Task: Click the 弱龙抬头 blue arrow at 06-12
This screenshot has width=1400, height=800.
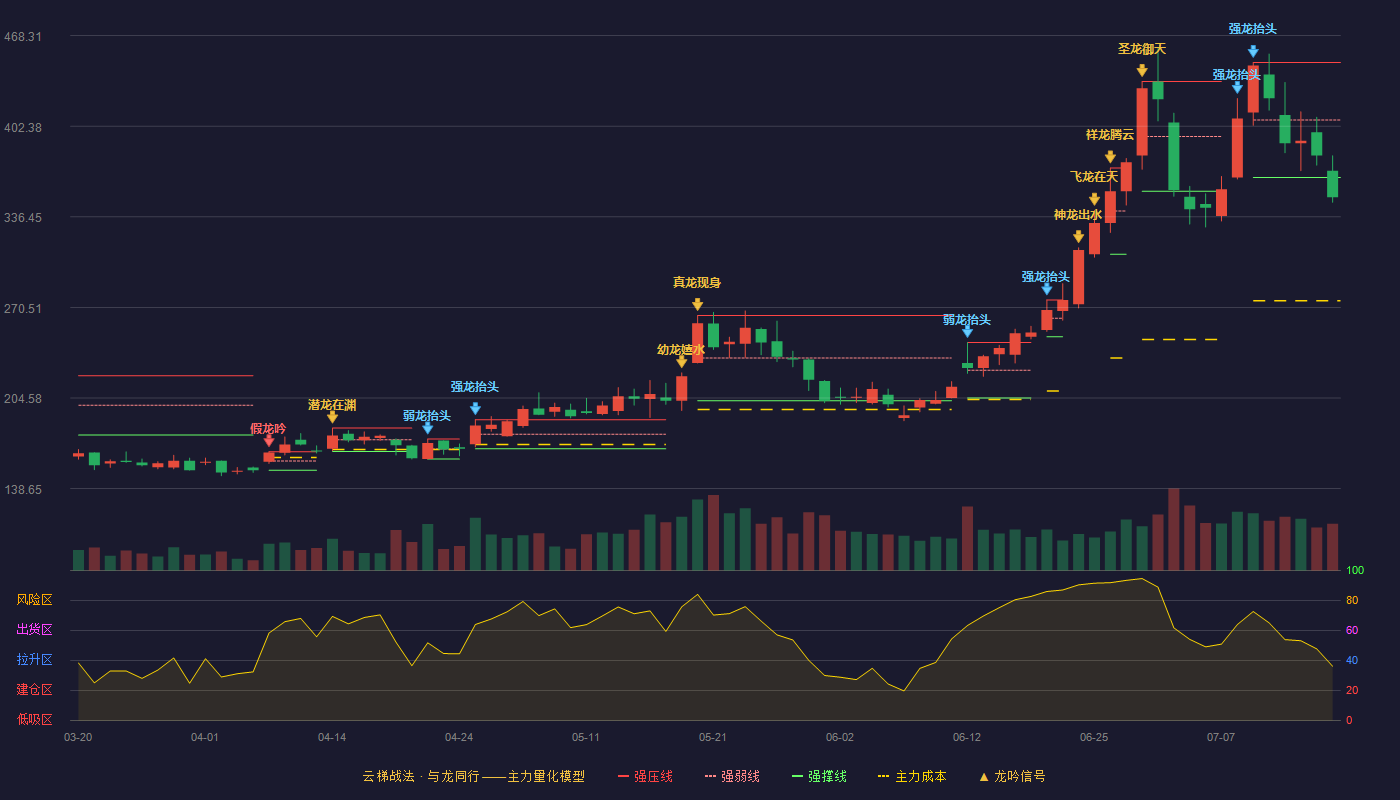Action: click(967, 332)
